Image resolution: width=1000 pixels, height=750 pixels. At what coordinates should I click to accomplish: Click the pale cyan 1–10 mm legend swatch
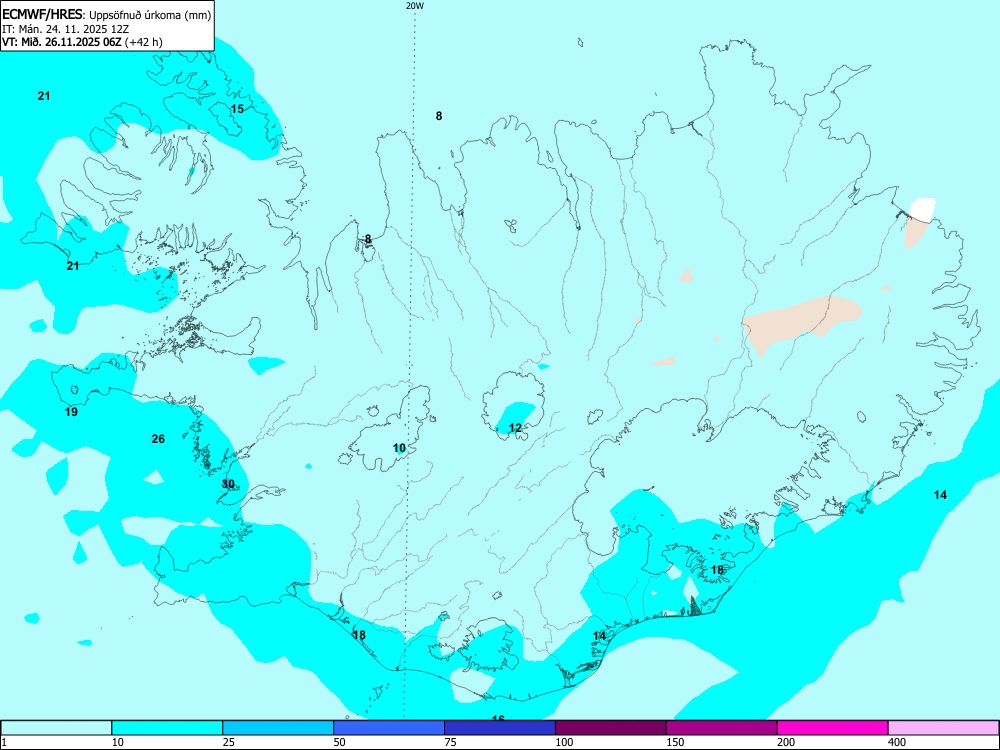[56, 728]
